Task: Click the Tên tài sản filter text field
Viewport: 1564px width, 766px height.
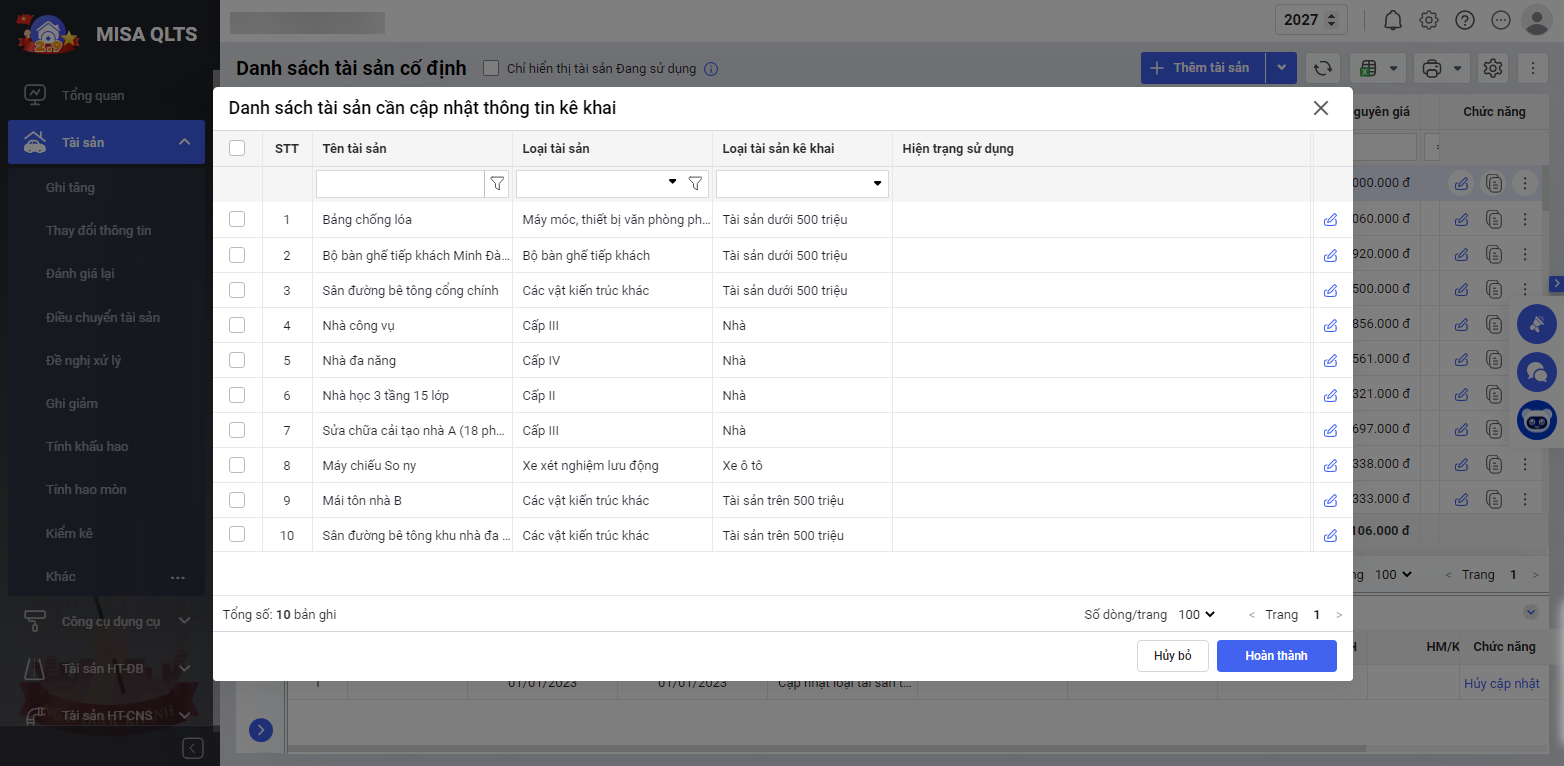Action: coord(400,184)
